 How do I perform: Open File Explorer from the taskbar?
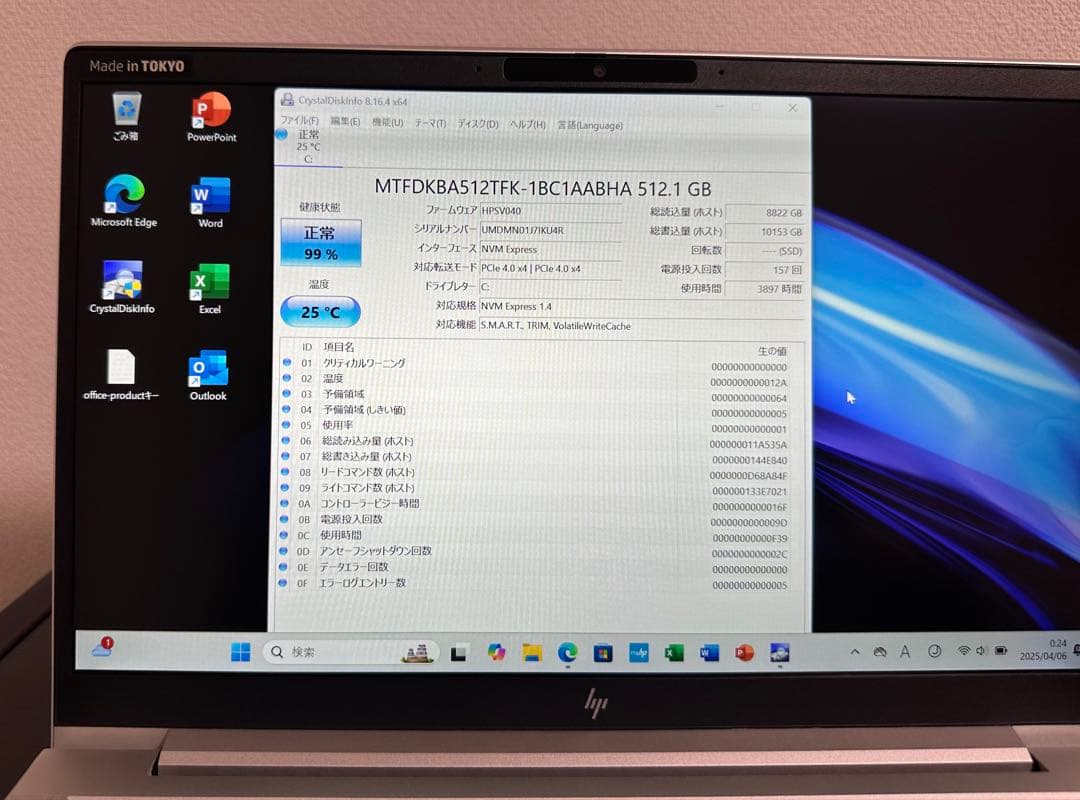(x=532, y=652)
